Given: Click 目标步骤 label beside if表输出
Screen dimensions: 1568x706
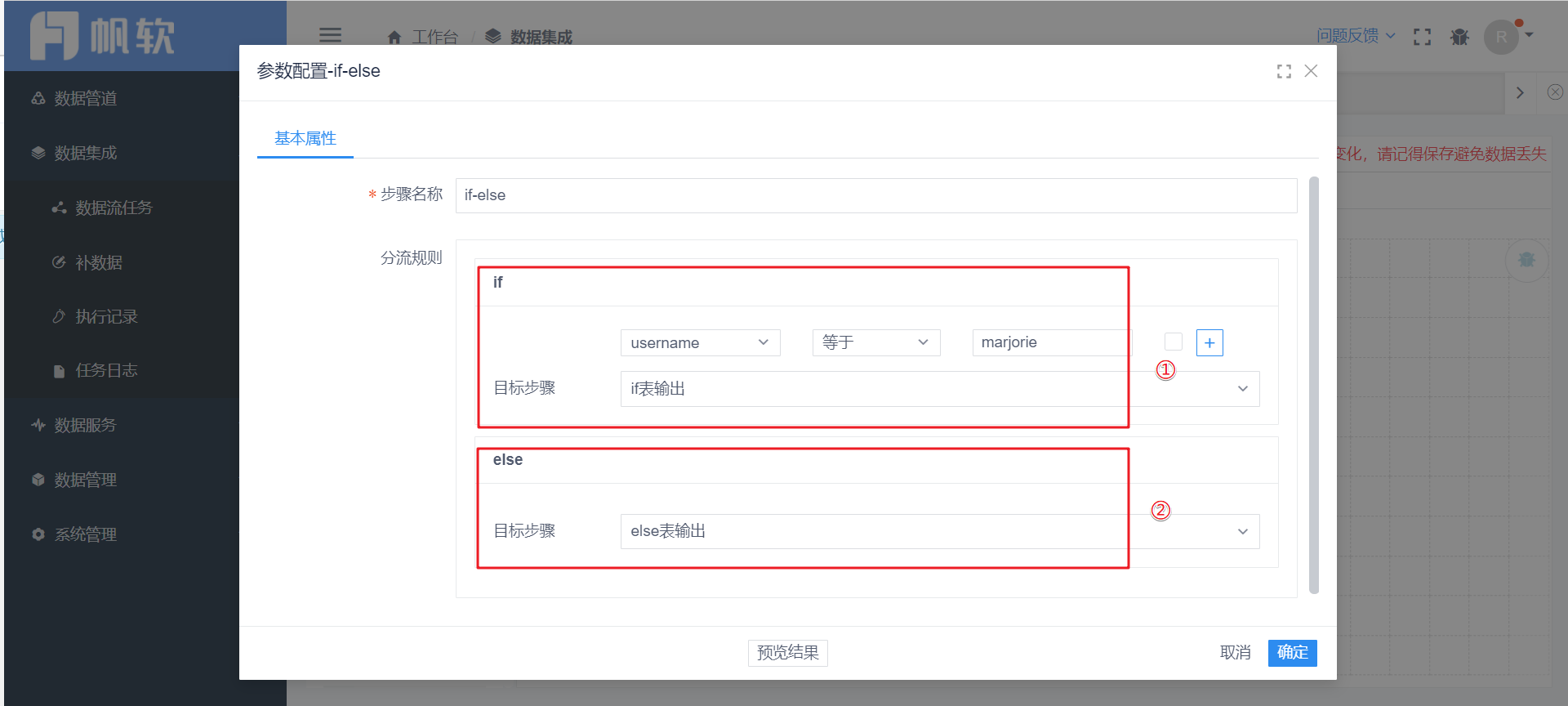Looking at the screenshot, I should 524,388.
